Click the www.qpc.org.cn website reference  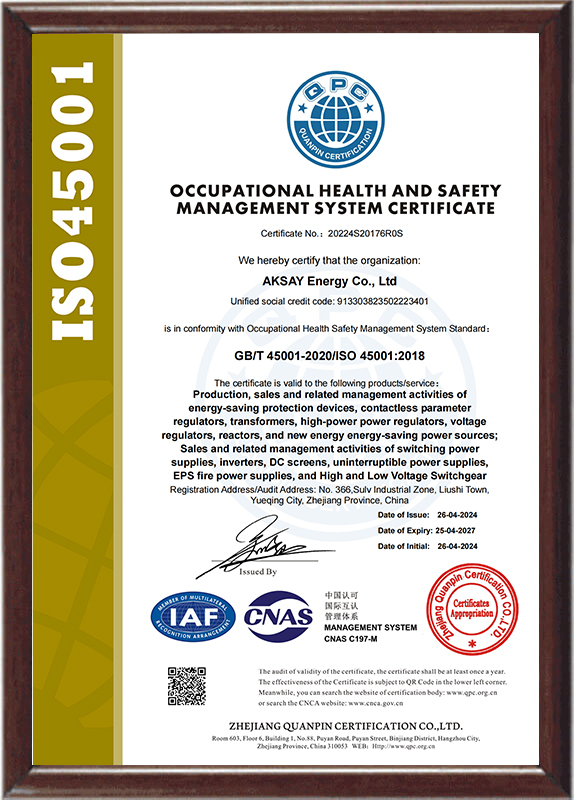(x=472, y=692)
